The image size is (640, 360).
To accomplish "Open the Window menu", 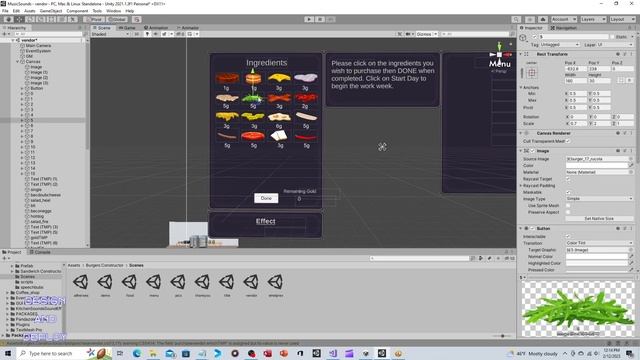I will click(x=113, y=11).
